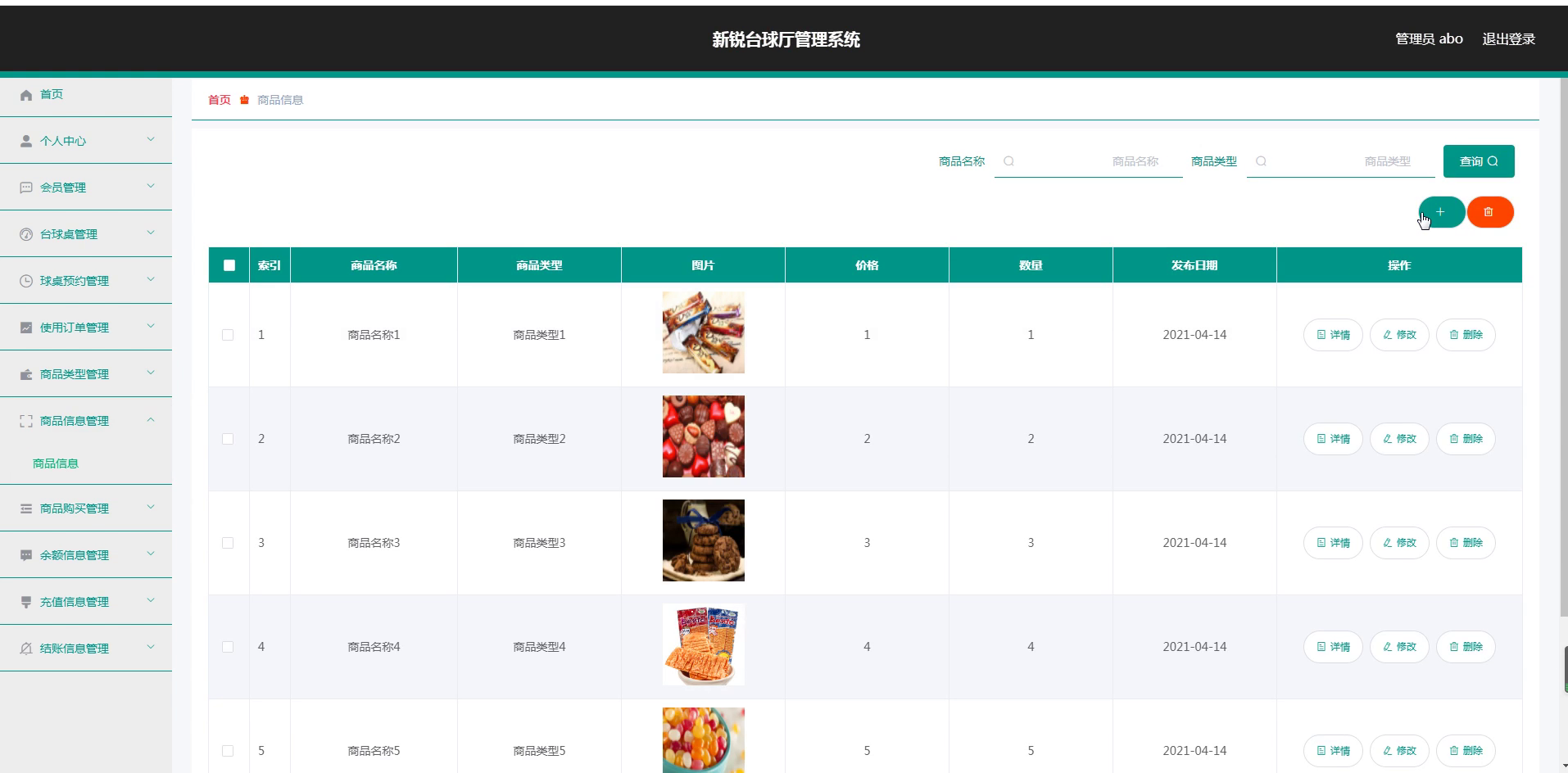Click the vertical page scrollbar
The image size is (1568, 773).
pos(1563,348)
